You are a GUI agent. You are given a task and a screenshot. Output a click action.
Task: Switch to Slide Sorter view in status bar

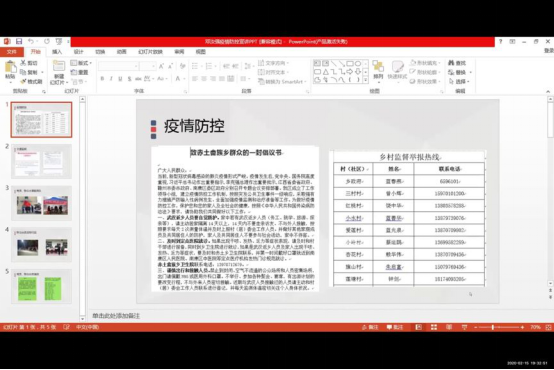(x=434, y=327)
